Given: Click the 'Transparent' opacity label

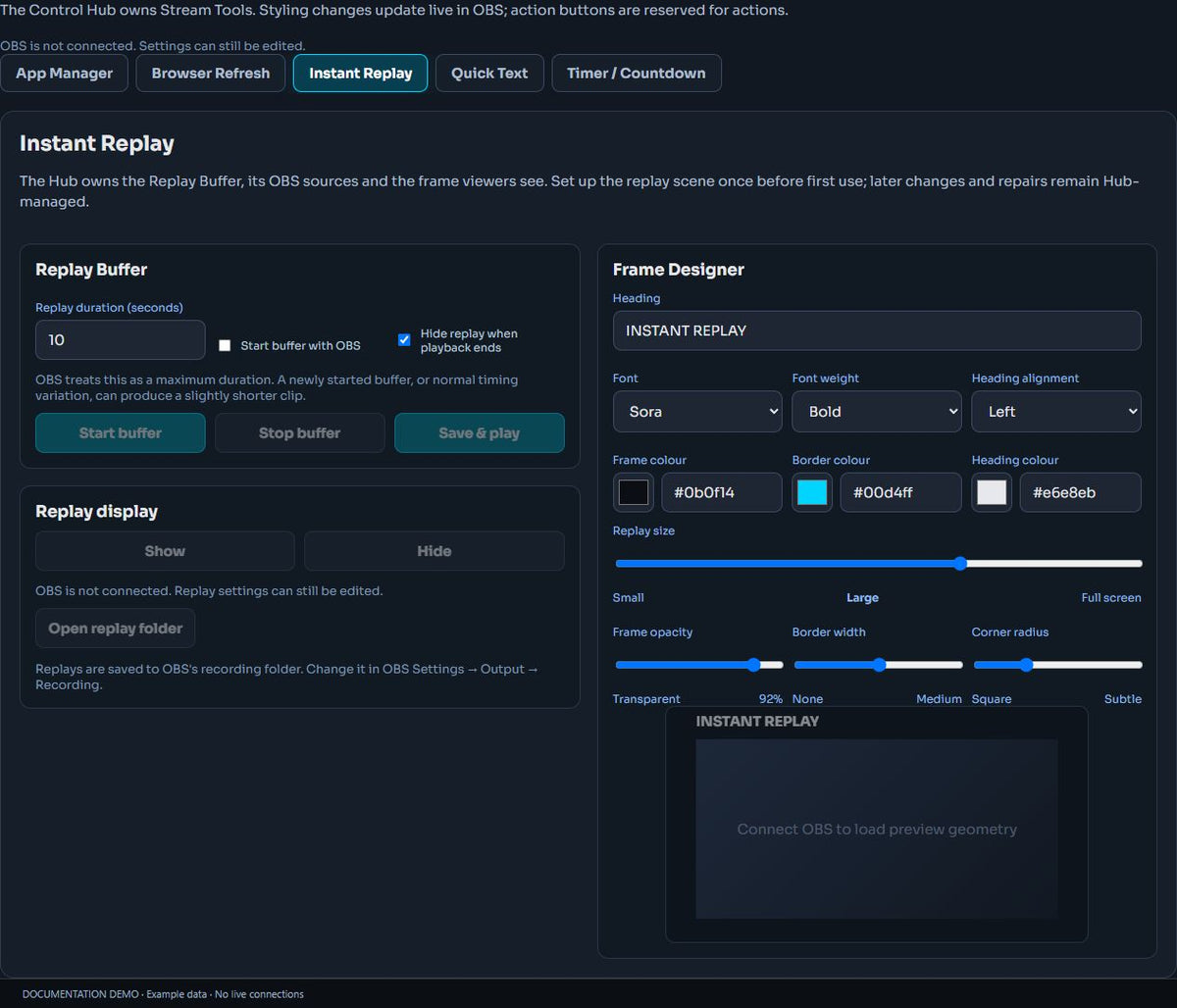Looking at the screenshot, I should tap(646, 699).
